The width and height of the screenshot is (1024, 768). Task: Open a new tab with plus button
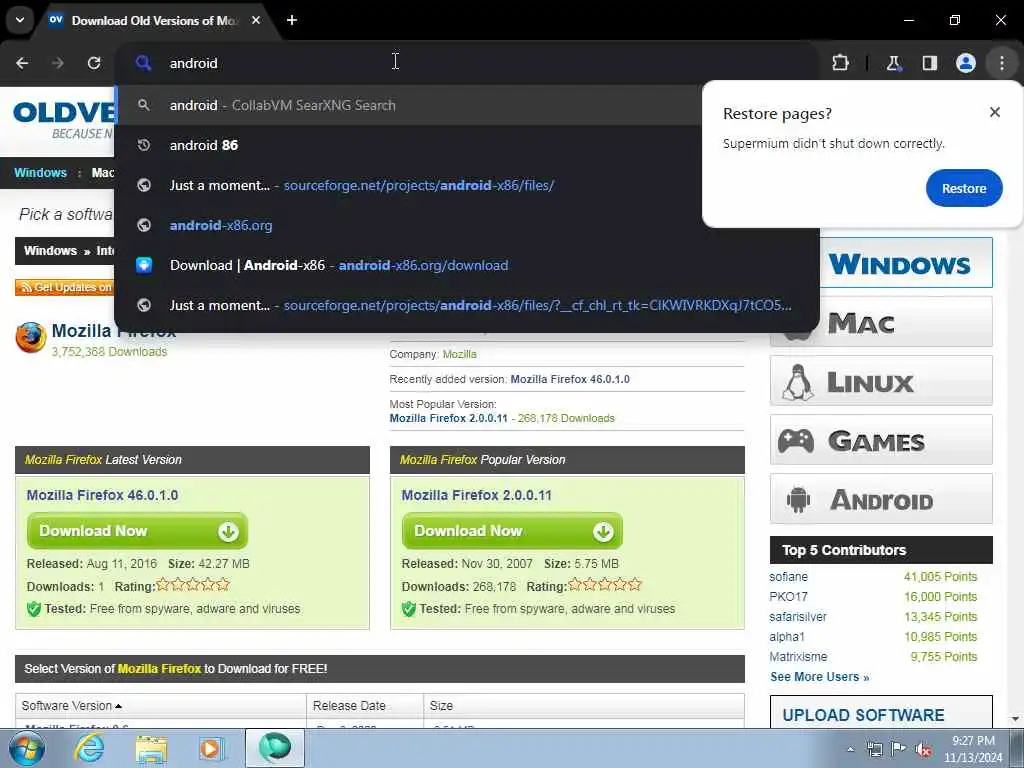[x=292, y=20]
